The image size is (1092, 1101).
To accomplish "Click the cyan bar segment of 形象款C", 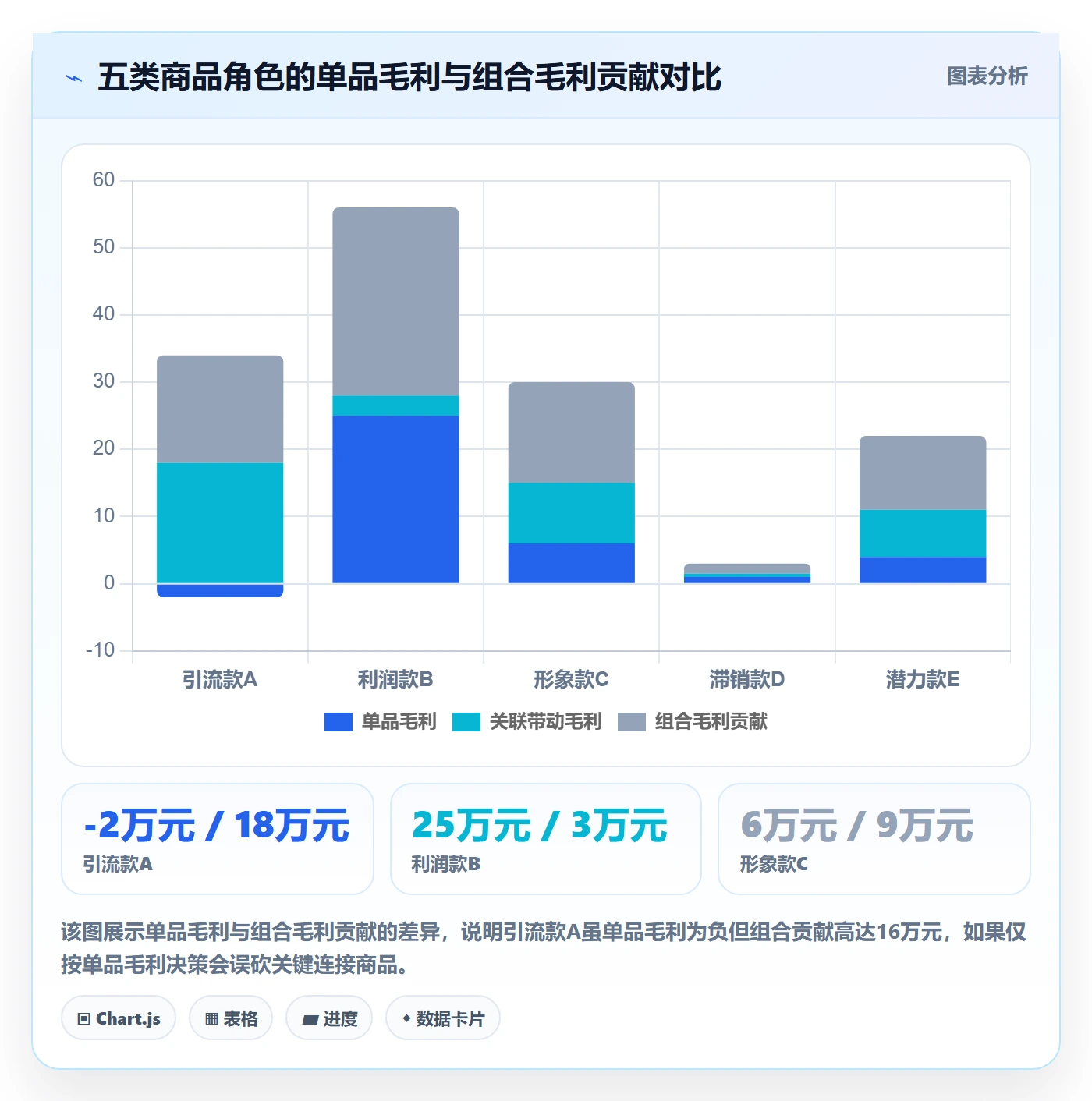I will pyautogui.click(x=572, y=513).
